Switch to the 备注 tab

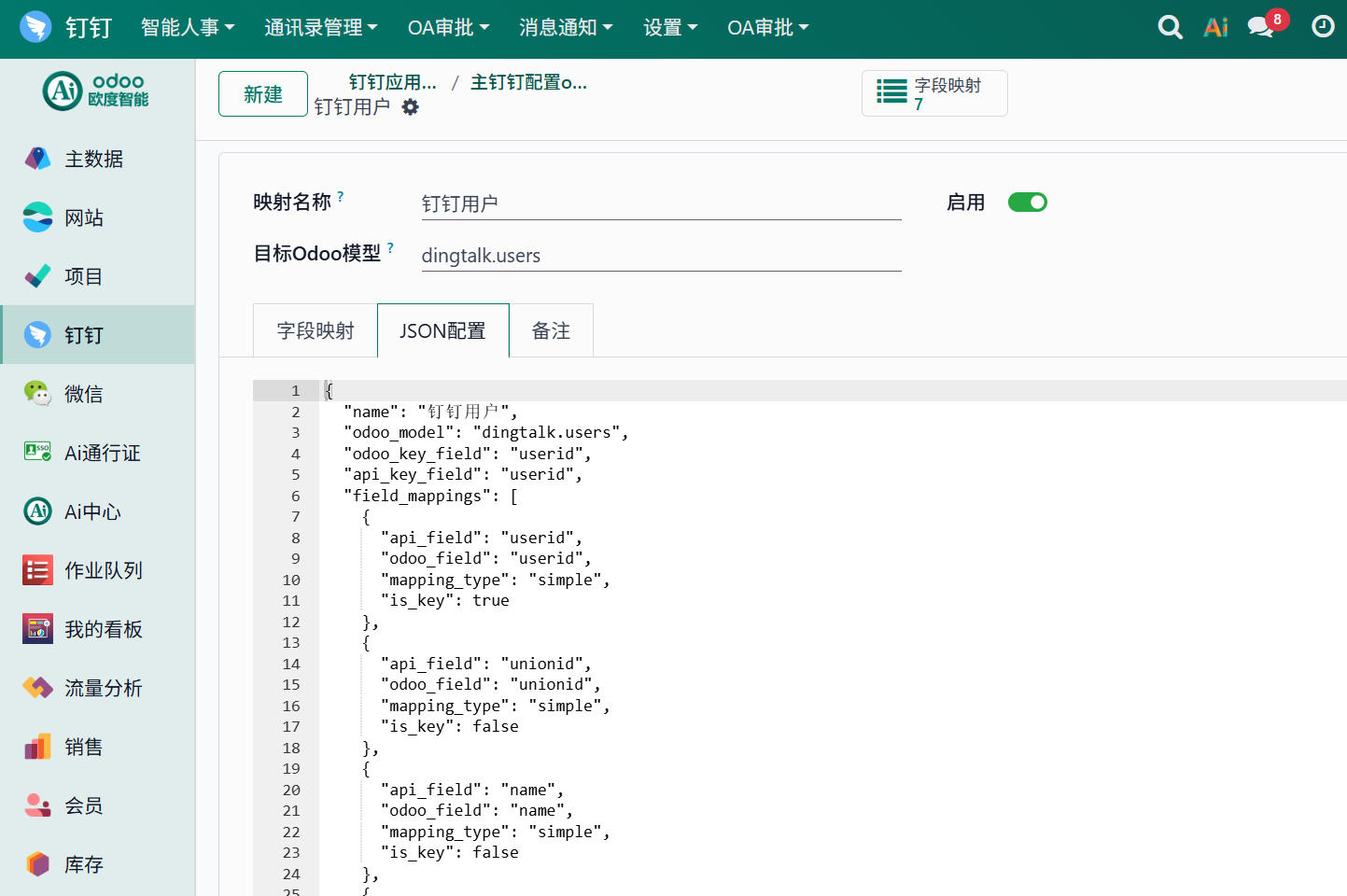pyautogui.click(x=551, y=330)
